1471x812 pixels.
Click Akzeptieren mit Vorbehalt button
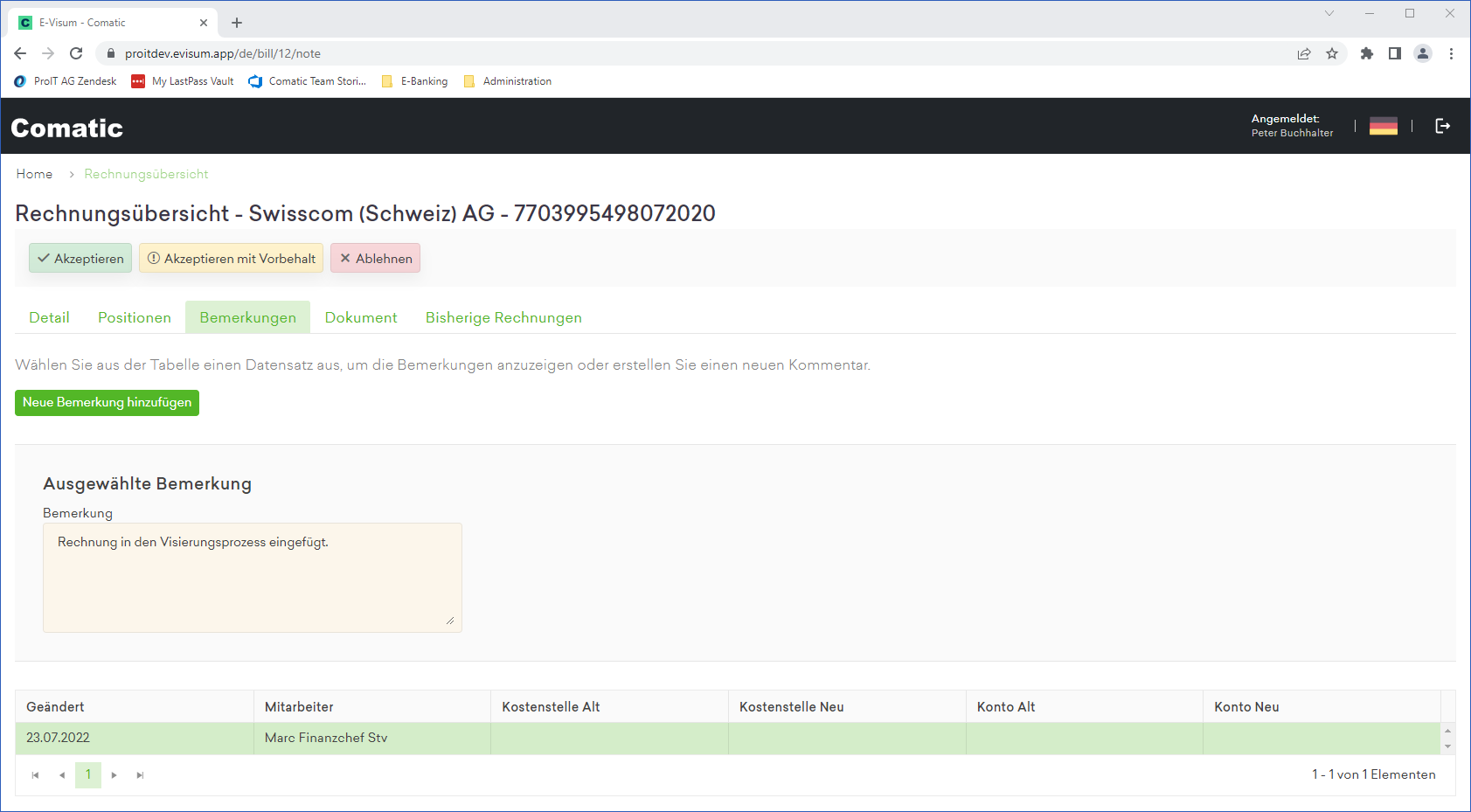232,258
